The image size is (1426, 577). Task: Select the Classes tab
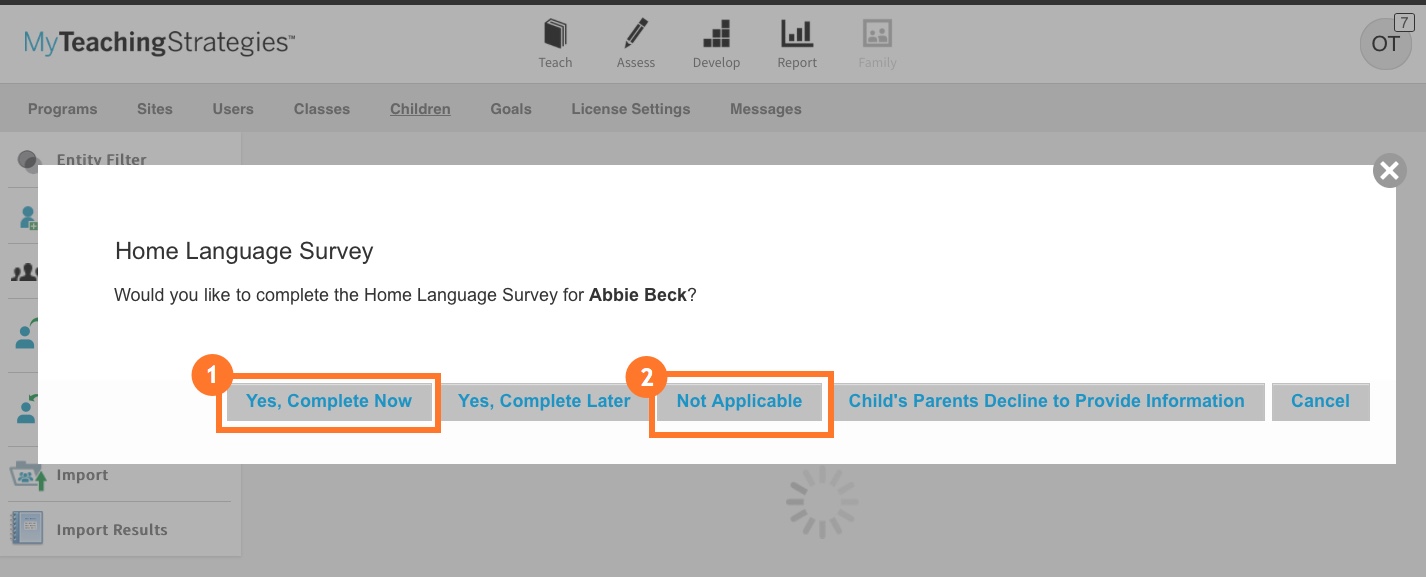coord(321,108)
